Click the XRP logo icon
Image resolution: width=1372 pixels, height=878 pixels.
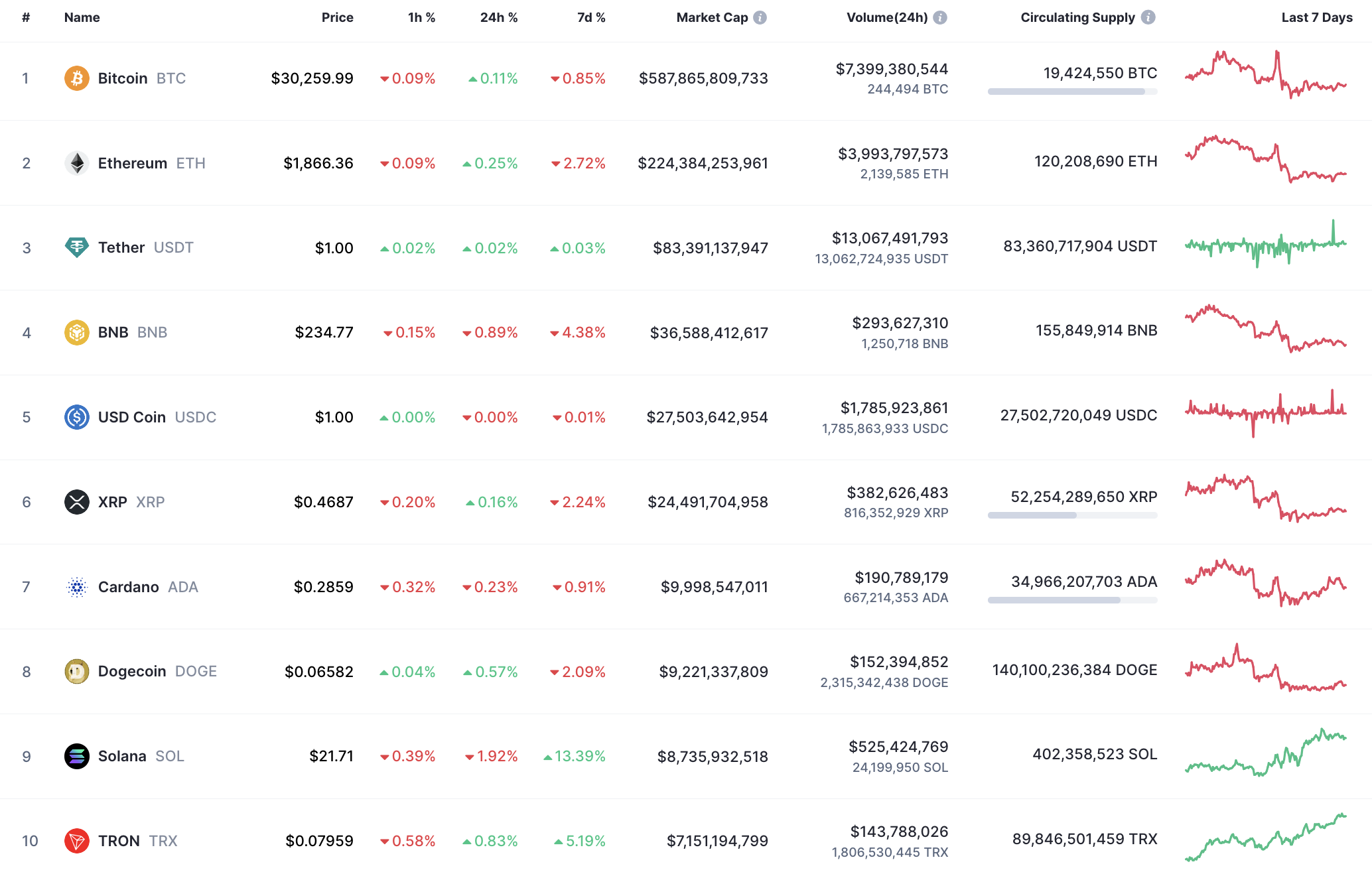point(77,502)
